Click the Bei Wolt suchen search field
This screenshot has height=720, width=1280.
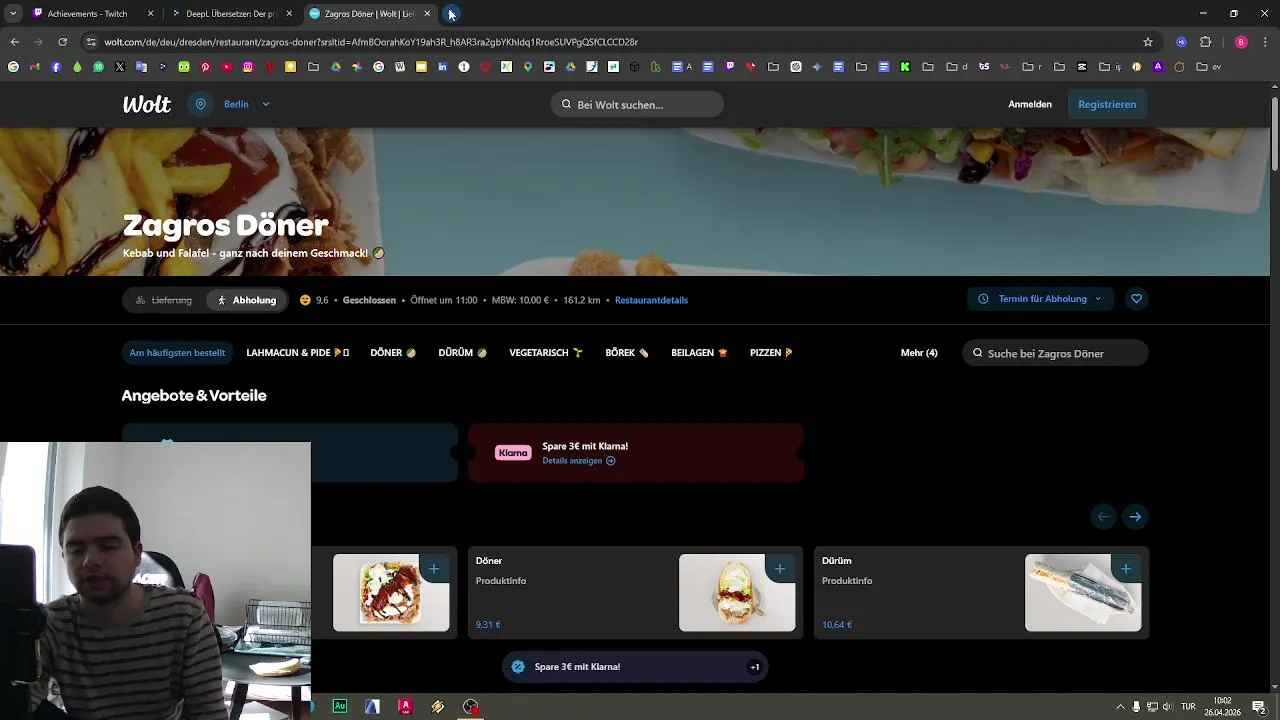point(637,104)
